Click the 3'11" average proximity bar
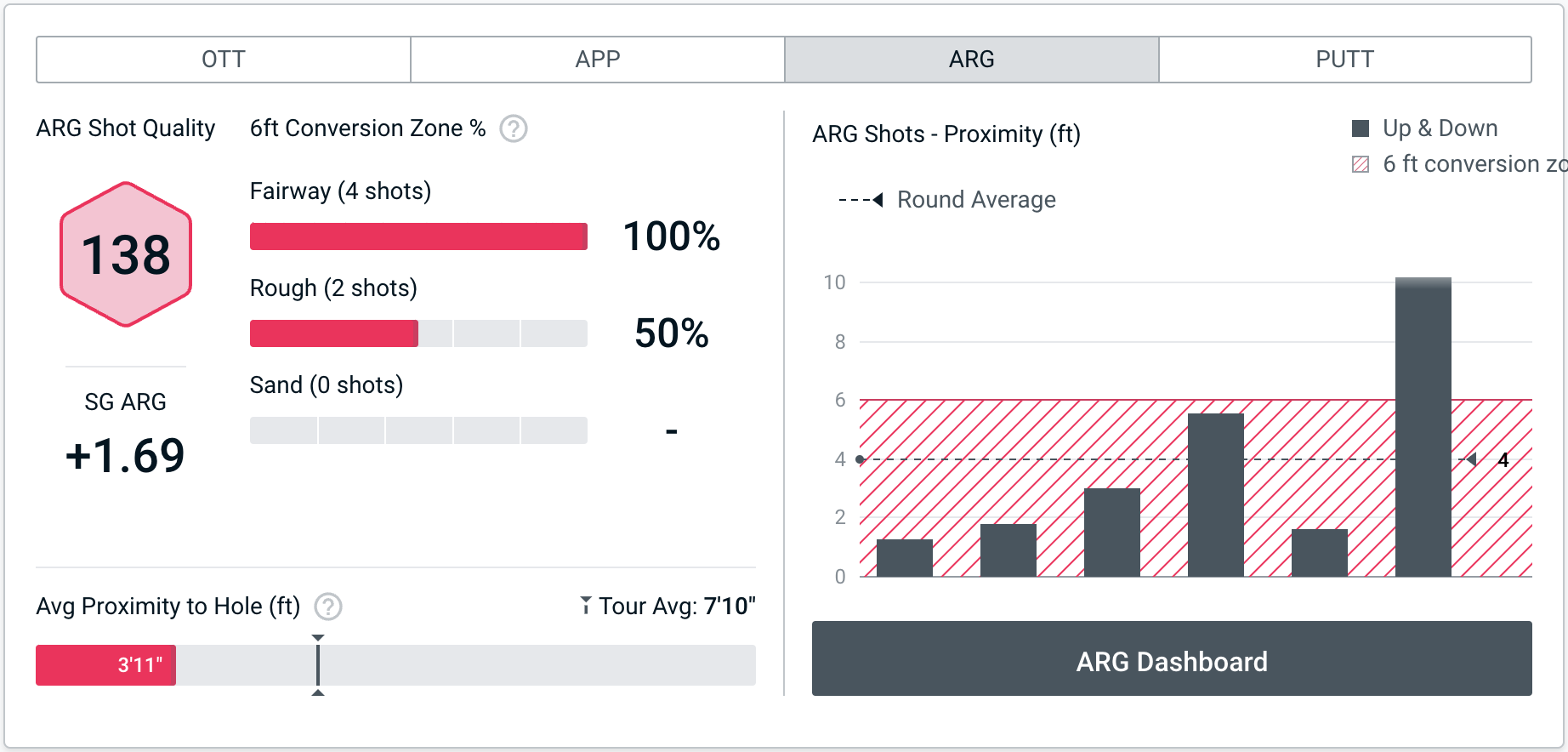 pos(106,665)
